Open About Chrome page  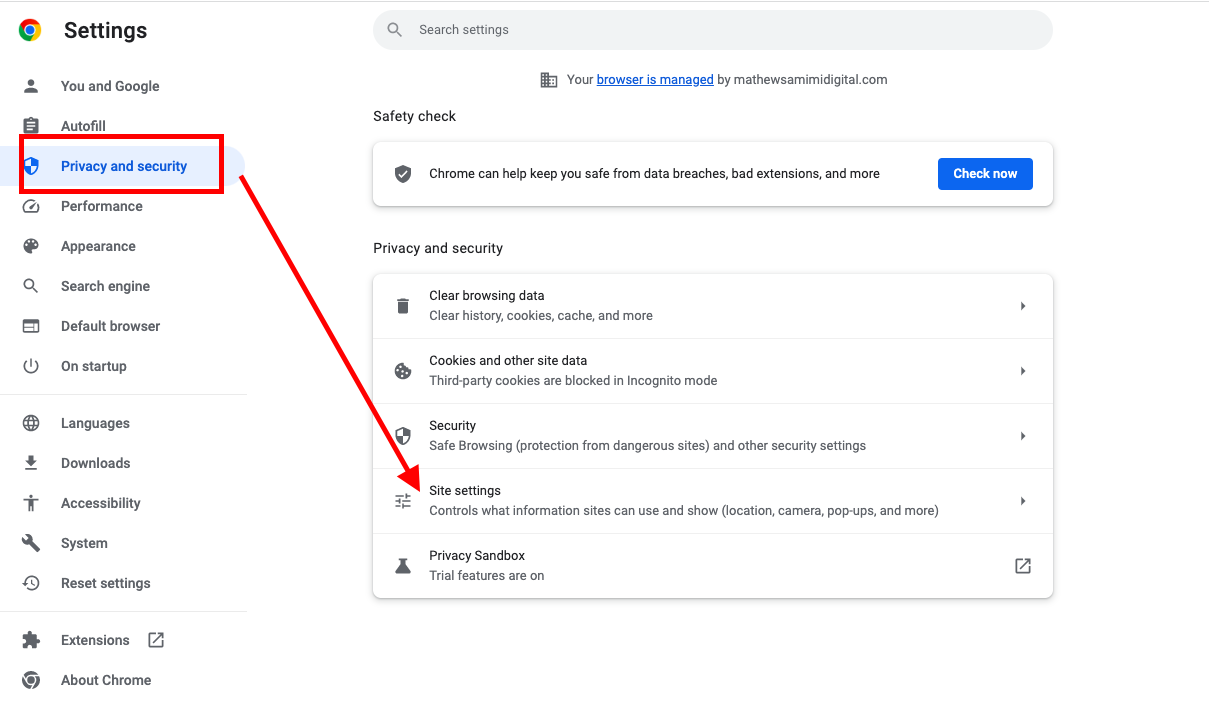[x=105, y=680]
